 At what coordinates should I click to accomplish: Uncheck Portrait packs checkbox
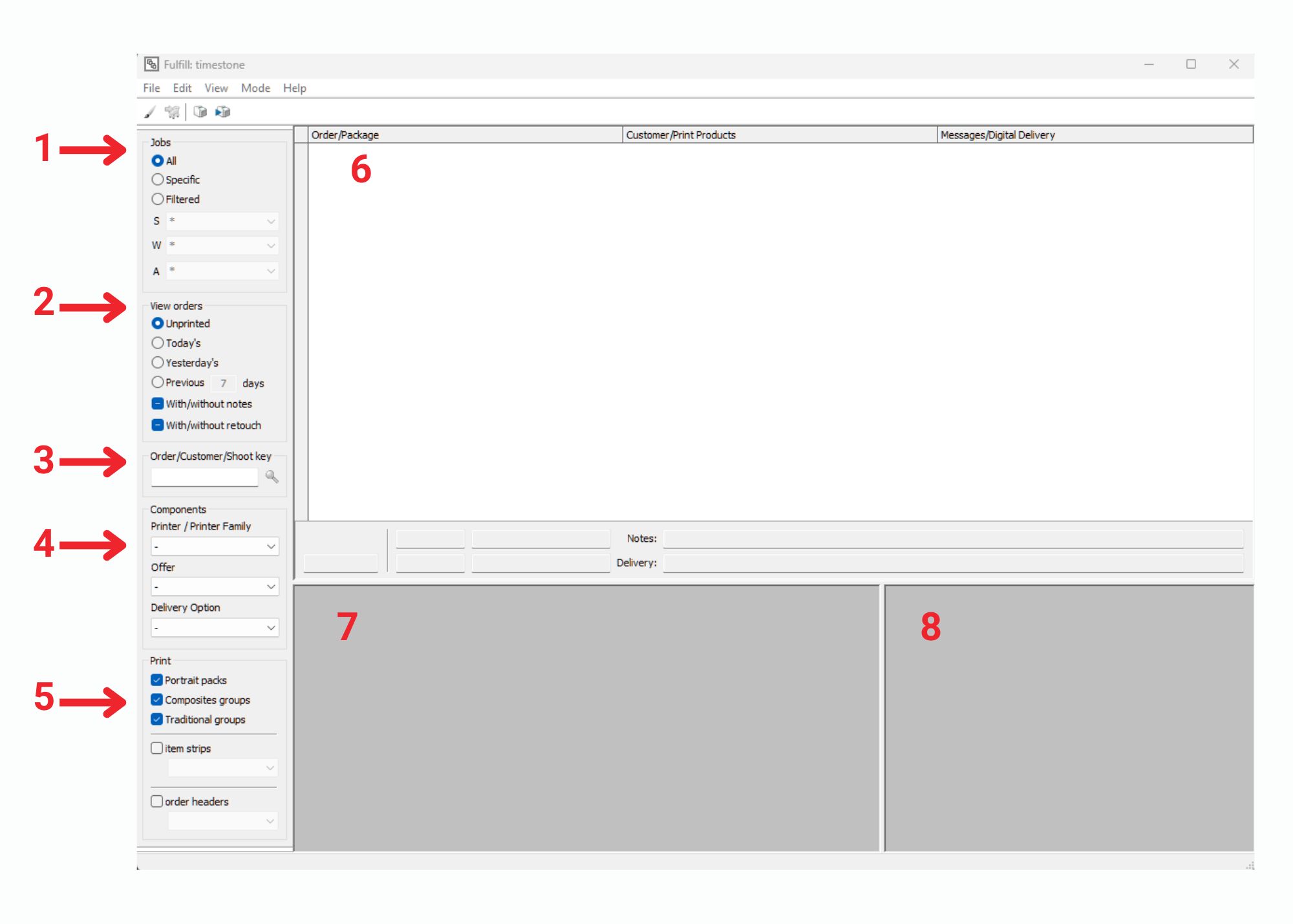click(156, 680)
